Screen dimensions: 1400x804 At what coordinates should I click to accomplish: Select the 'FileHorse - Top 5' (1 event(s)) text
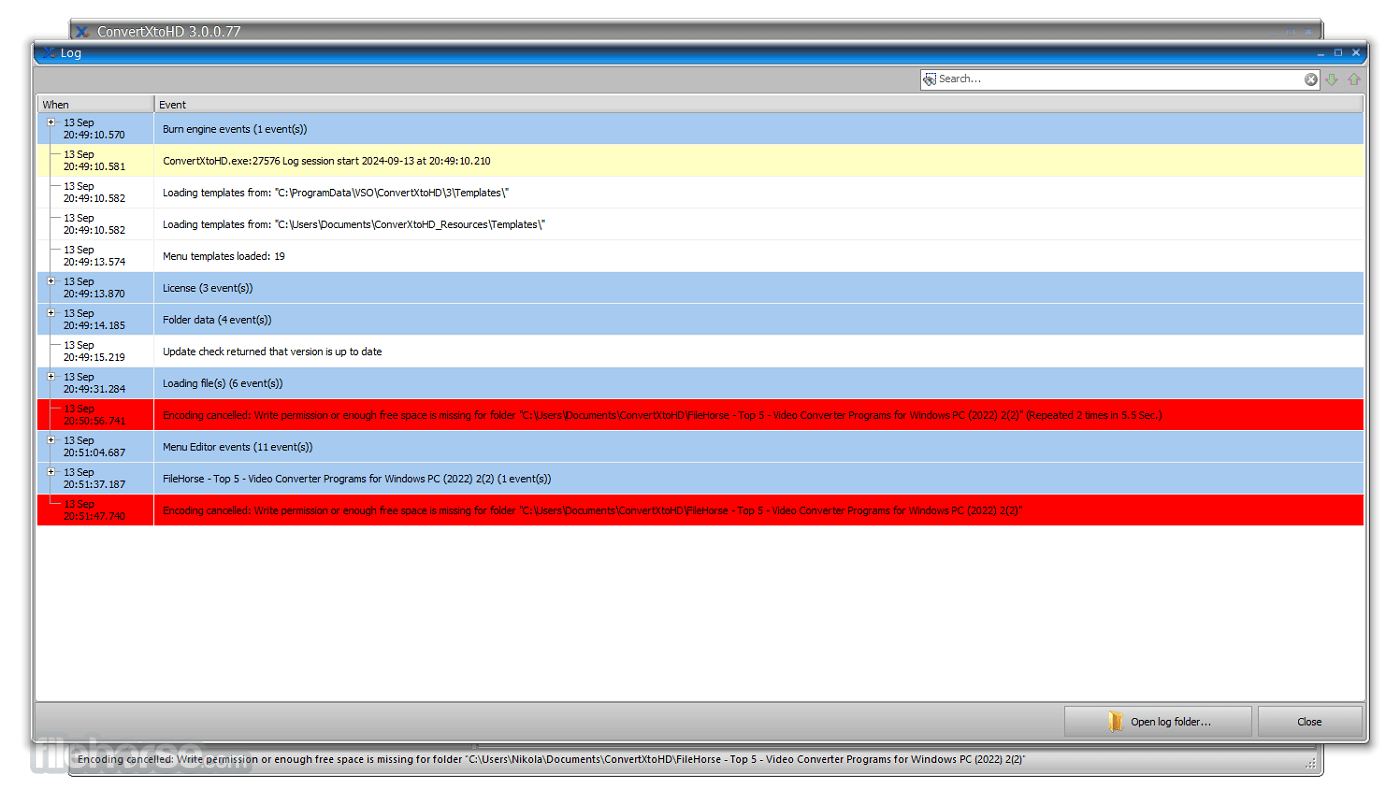tap(357, 479)
